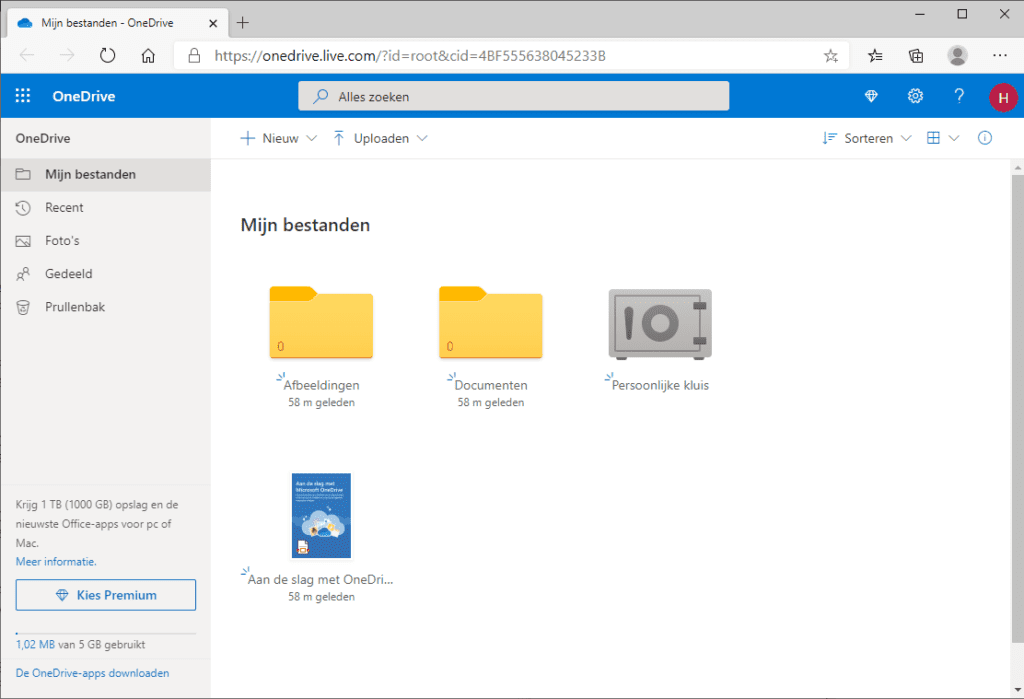The width and height of the screenshot is (1024, 699).
Task: Click the OneDrive header title
Action: click(x=84, y=96)
